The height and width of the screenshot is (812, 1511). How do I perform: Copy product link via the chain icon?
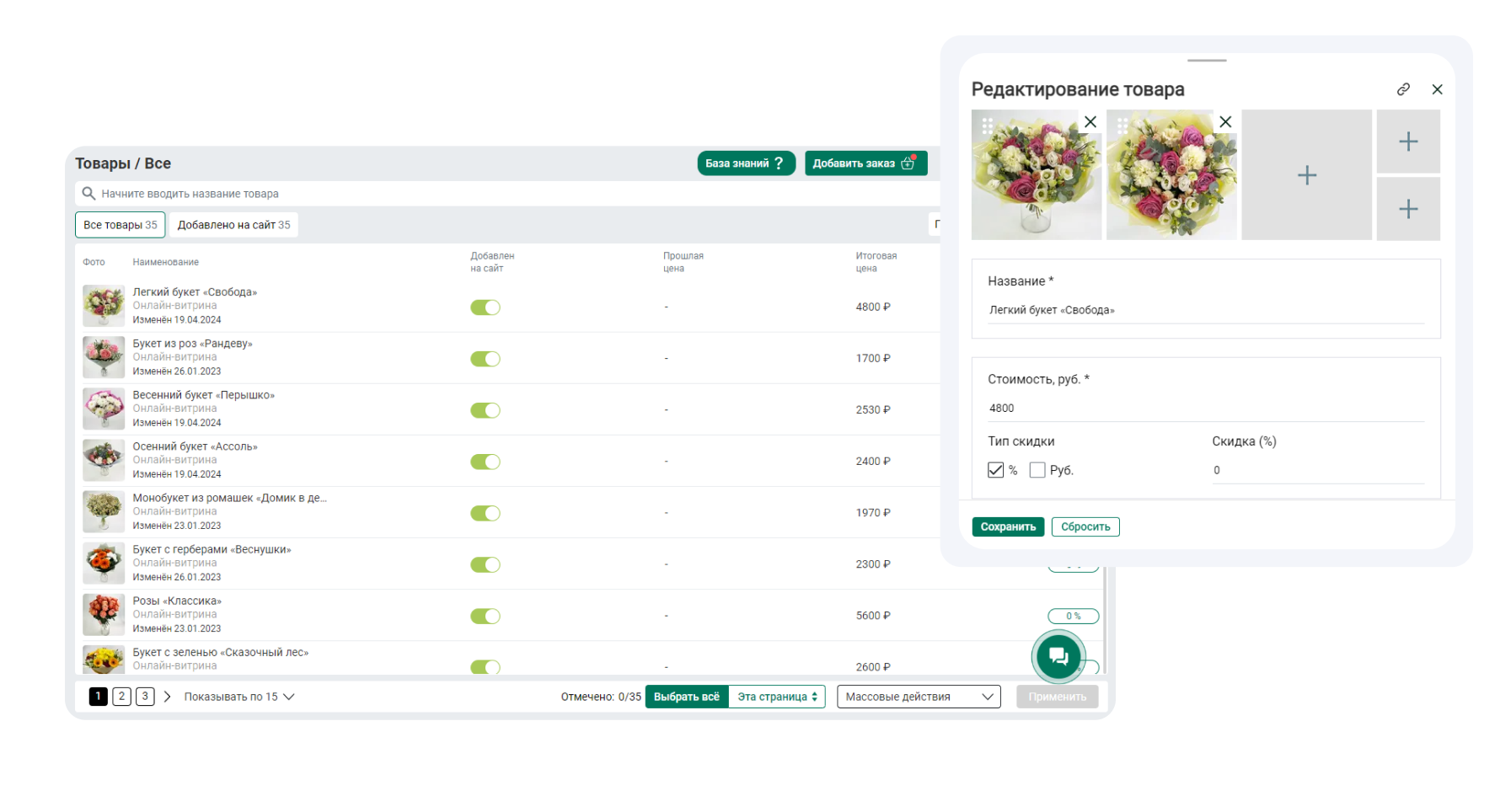click(1403, 89)
